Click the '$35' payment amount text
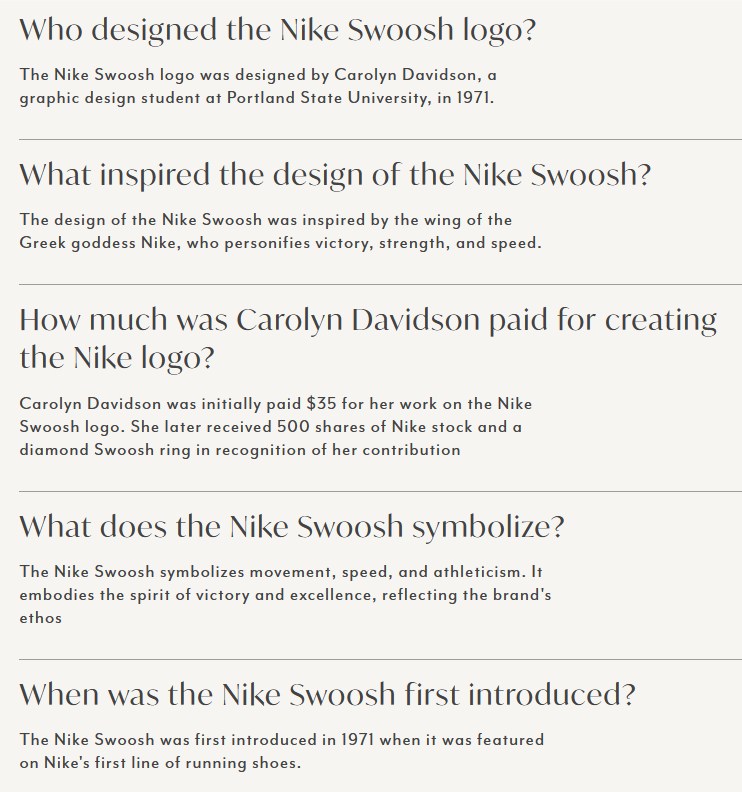 click(321, 404)
